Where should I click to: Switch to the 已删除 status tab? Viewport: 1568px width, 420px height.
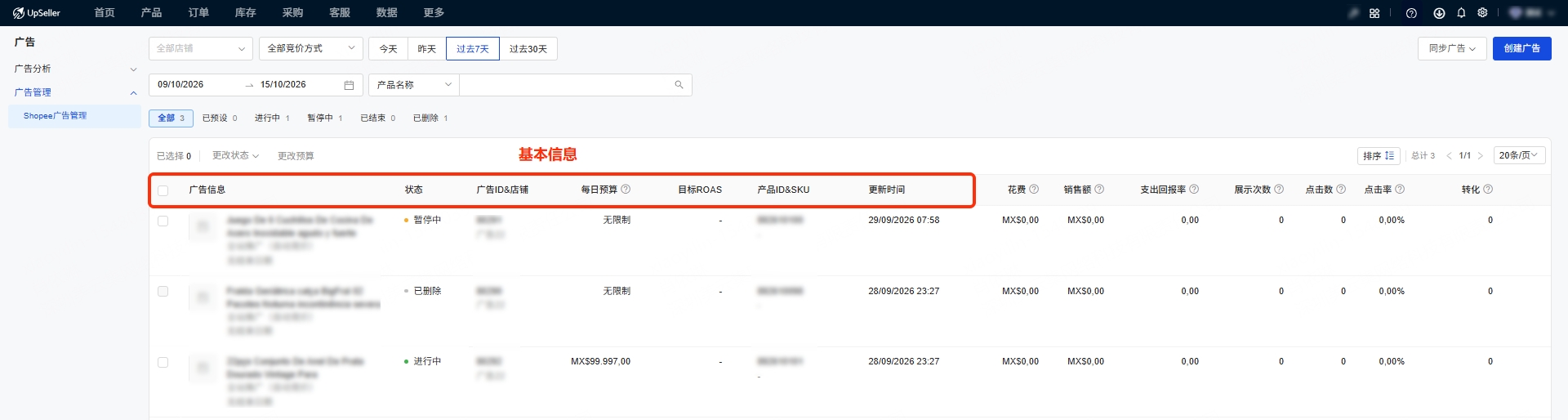point(430,118)
